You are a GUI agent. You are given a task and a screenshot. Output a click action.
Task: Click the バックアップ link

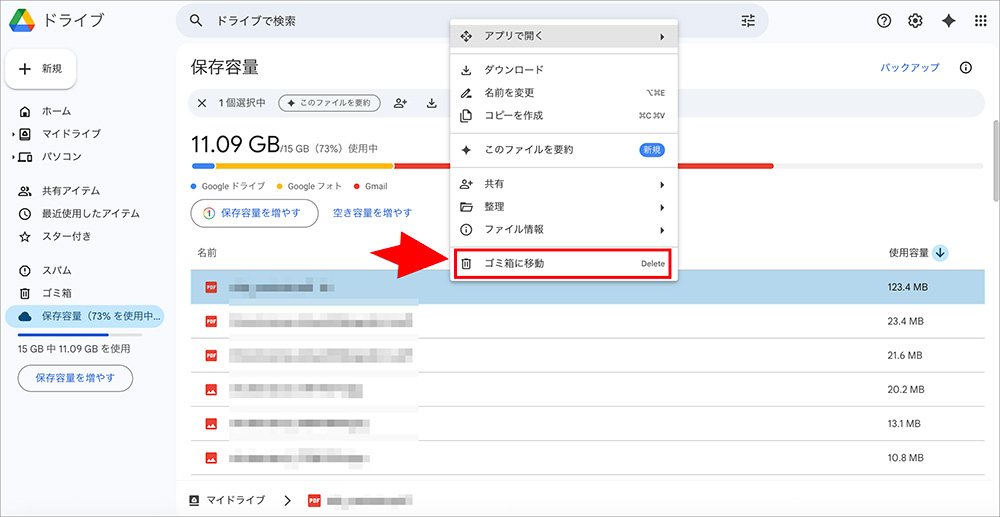(909, 68)
